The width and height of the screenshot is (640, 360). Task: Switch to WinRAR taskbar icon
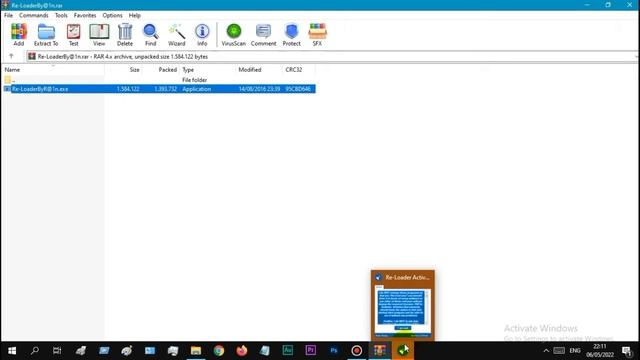pos(380,351)
